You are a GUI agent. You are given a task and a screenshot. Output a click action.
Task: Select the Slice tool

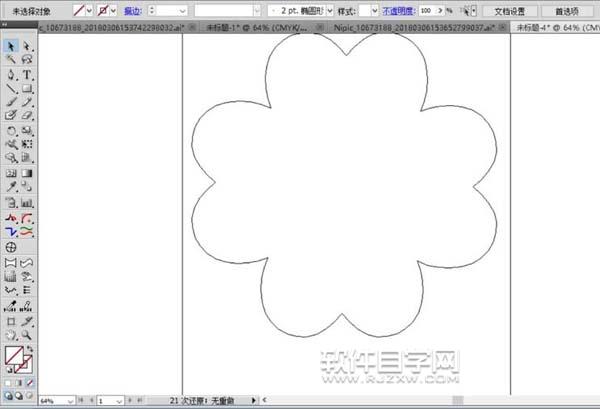tap(27, 321)
